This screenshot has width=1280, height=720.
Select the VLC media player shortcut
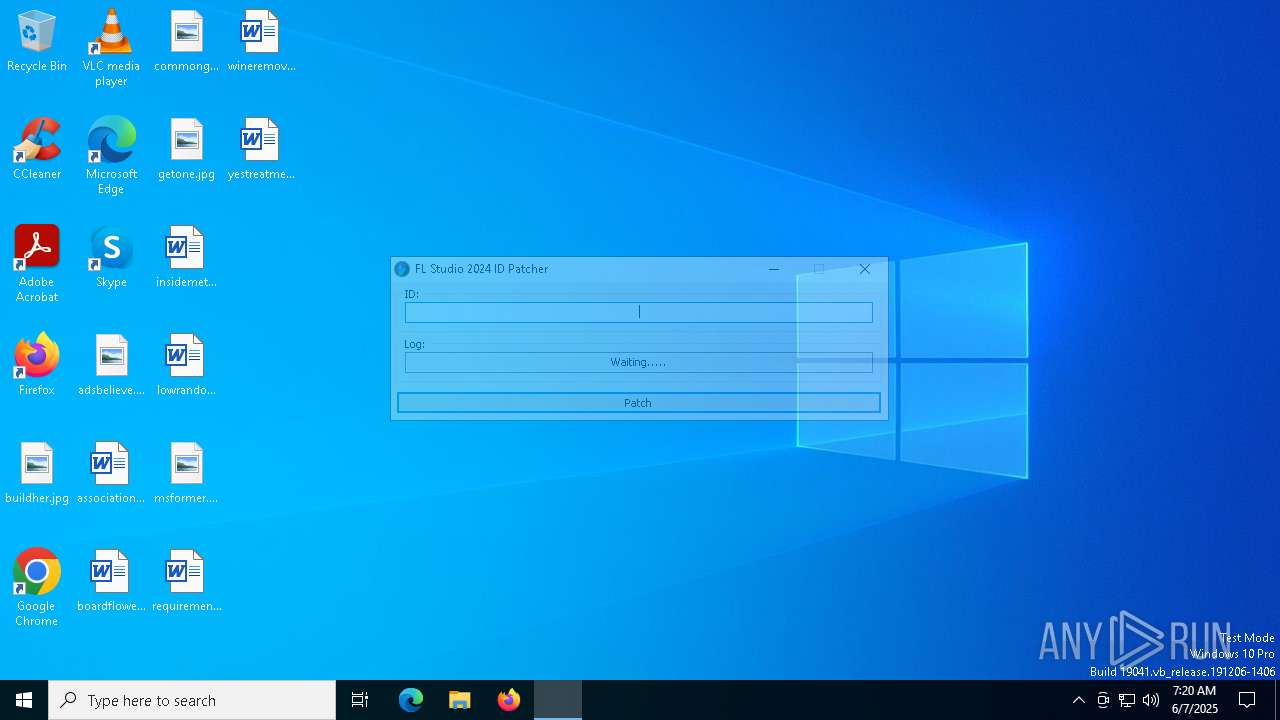111,48
